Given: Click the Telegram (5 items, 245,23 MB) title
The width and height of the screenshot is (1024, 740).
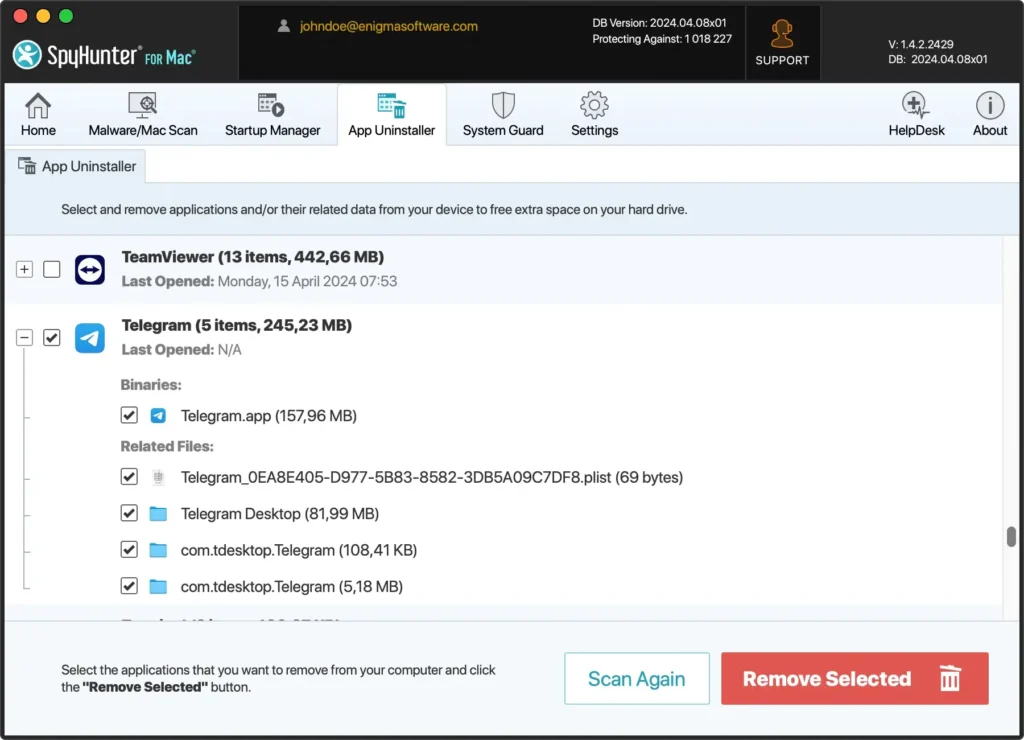Looking at the screenshot, I should pyautogui.click(x=236, y=325).
